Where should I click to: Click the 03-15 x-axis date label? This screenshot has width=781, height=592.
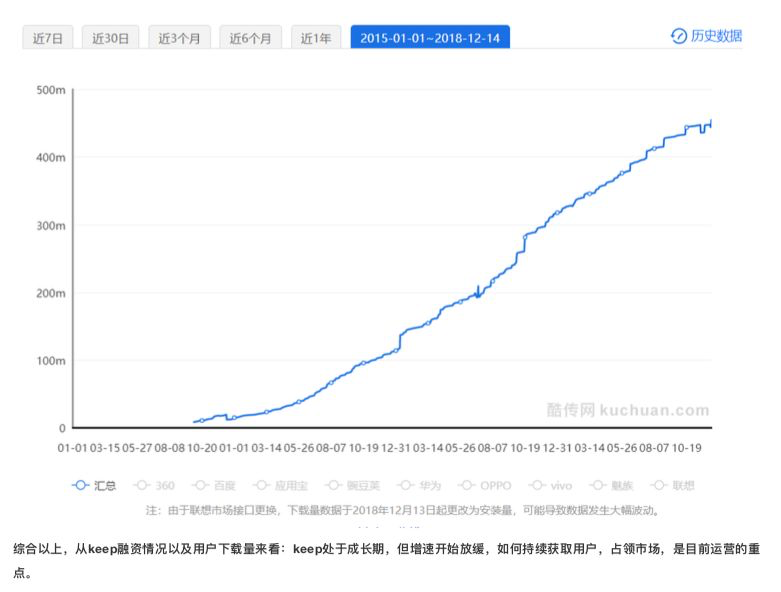click(x=105, y=448)
